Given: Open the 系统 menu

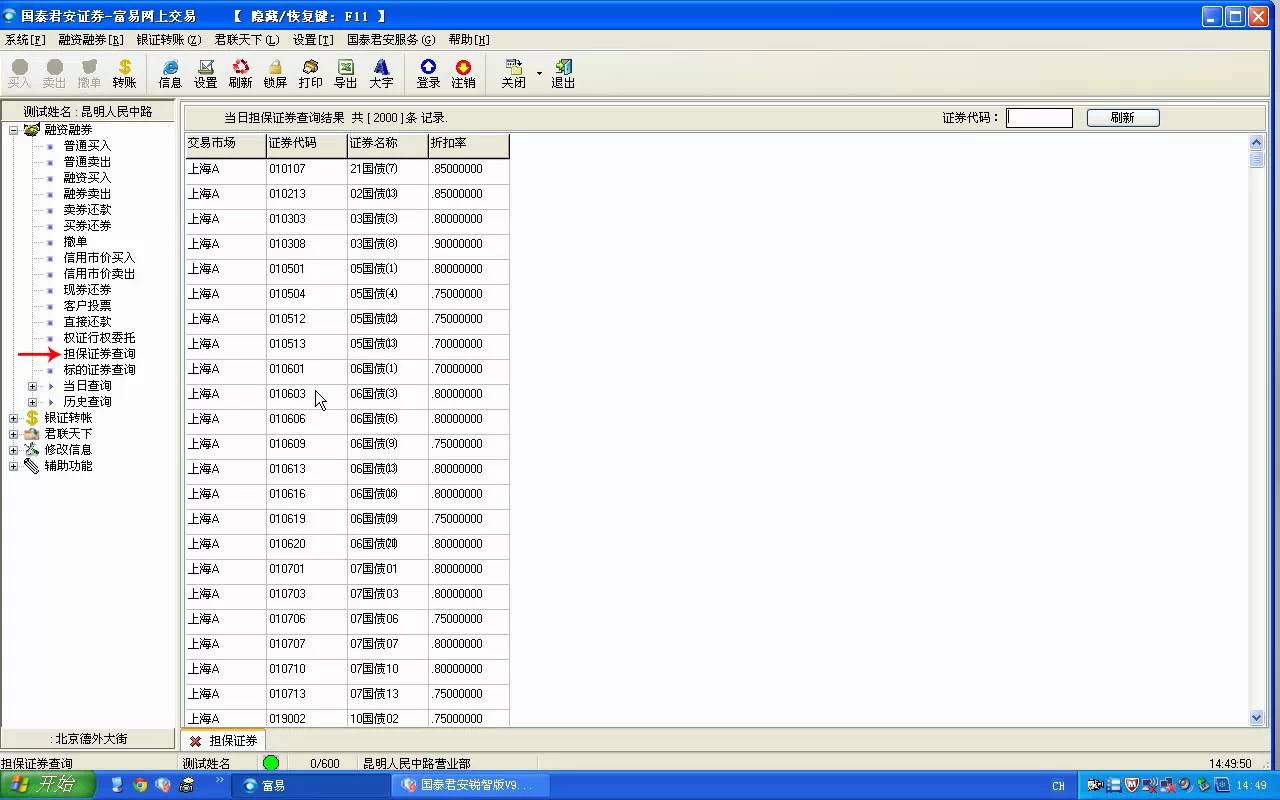Looking at the screenshot, I should pyautogui.click(x=25, y=40).
